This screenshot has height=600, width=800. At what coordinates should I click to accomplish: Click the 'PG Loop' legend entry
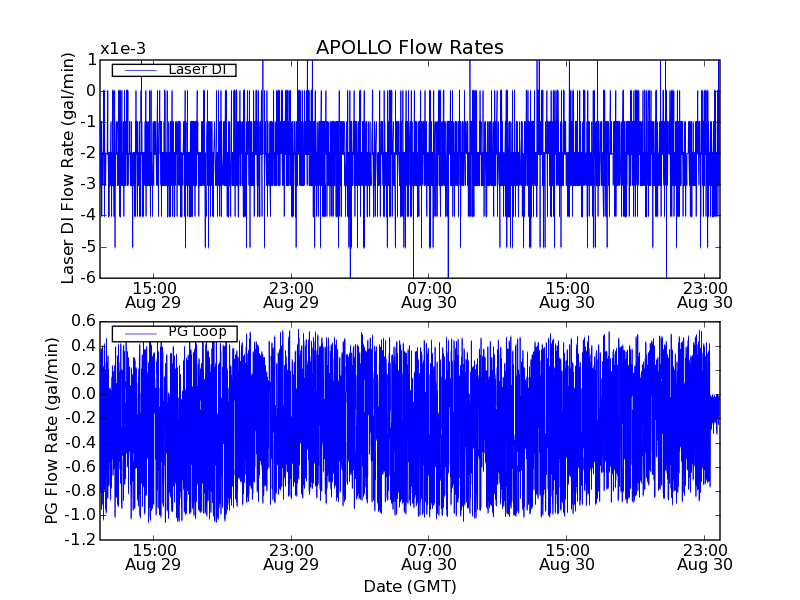pos(174,333)
